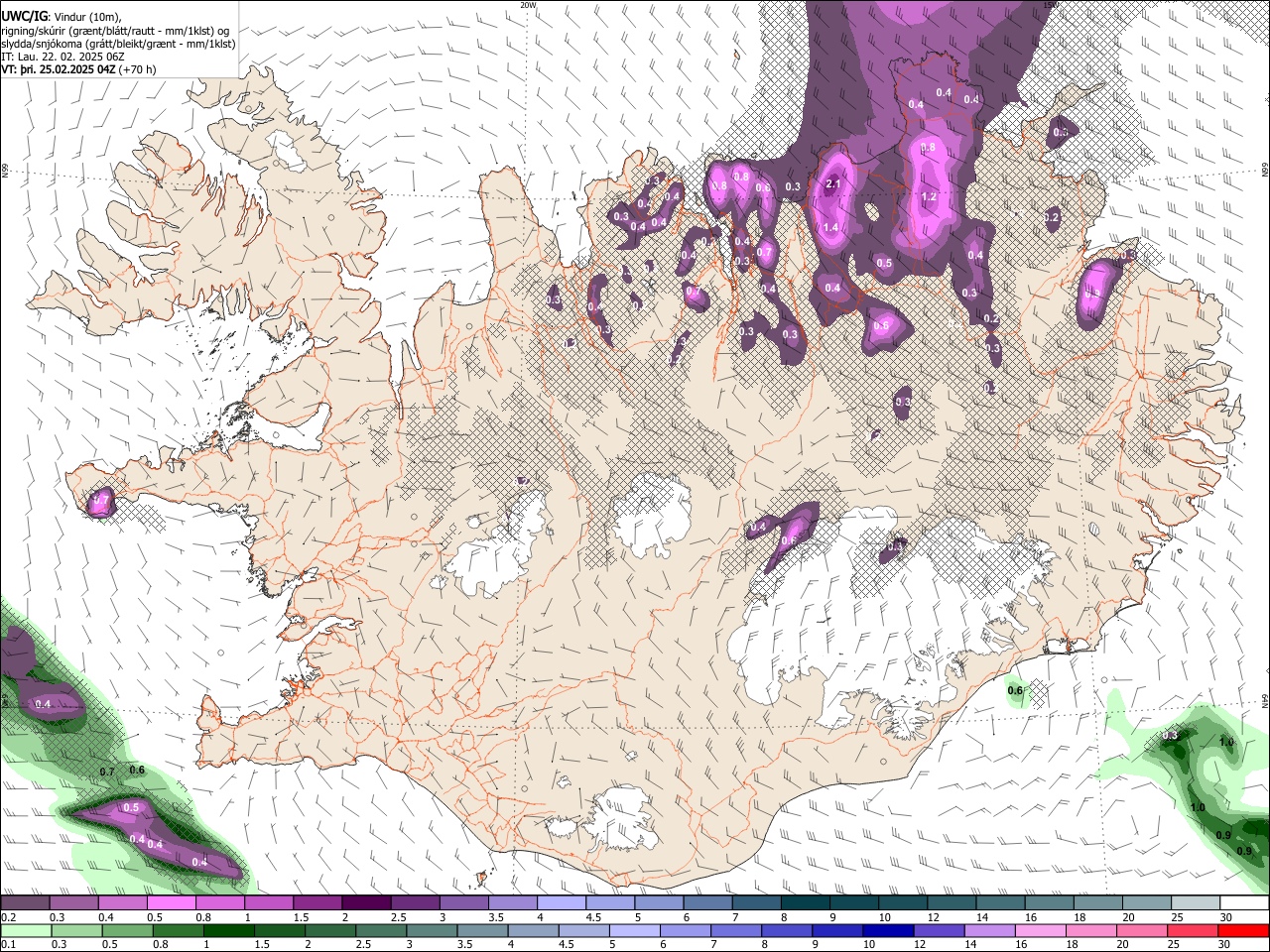Click the '16' label on the top scale
1270x952 pixels.
click(x=1030, y=917)
